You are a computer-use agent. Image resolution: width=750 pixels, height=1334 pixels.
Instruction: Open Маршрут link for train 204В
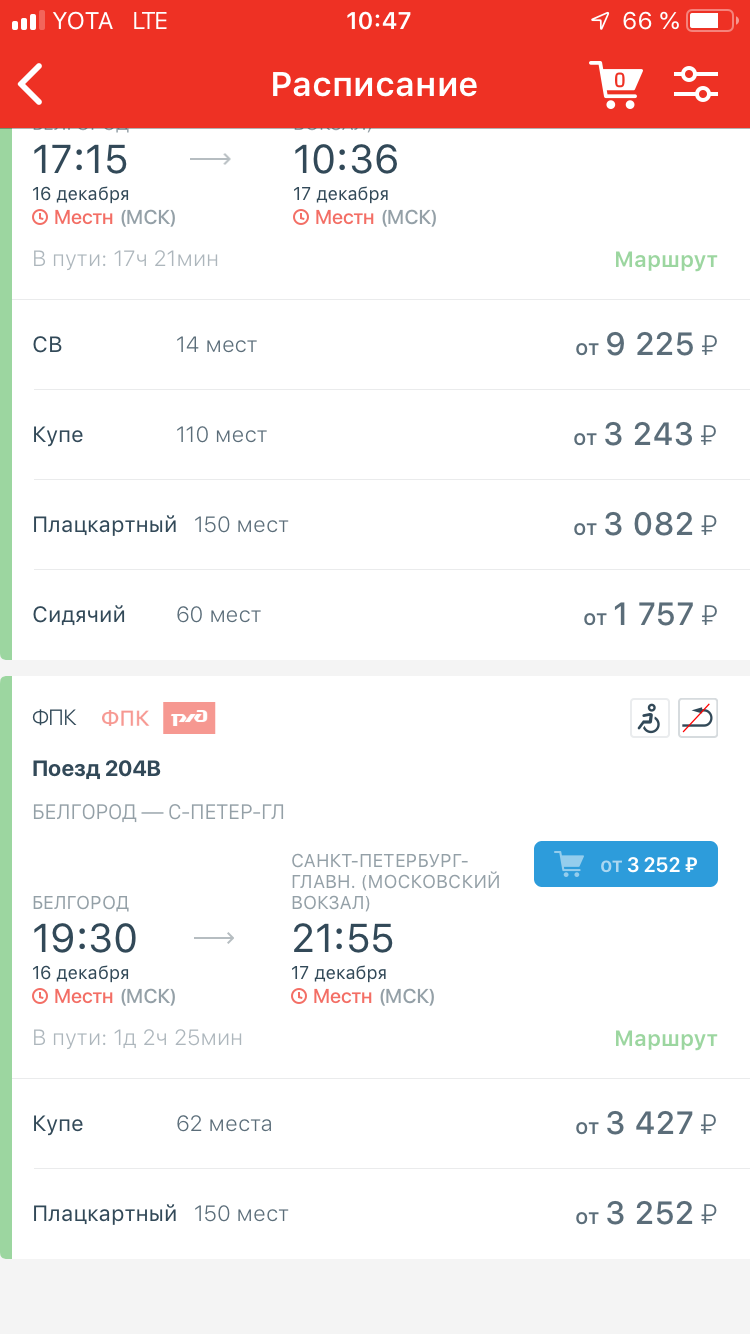(x=665, y=1039)
